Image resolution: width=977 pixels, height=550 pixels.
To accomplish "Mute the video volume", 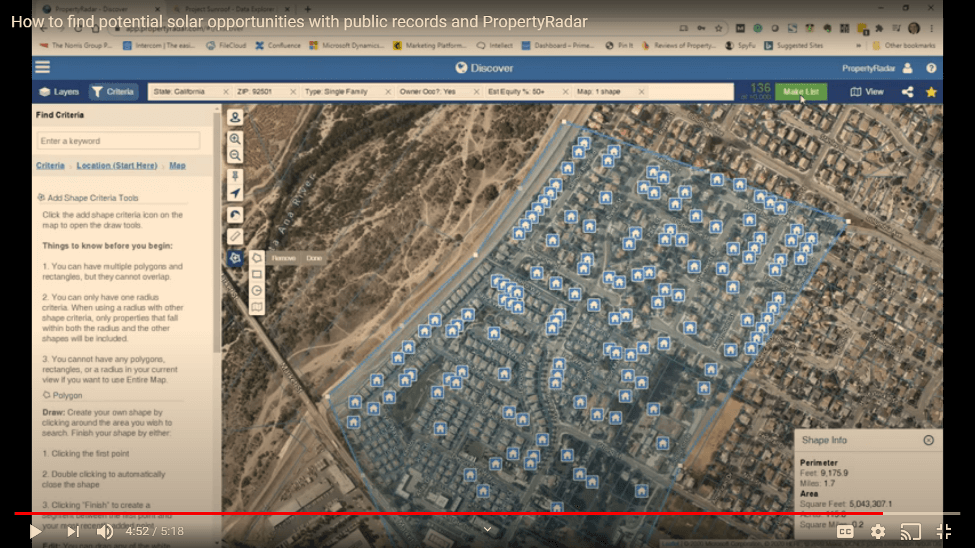I will point(105,531).
